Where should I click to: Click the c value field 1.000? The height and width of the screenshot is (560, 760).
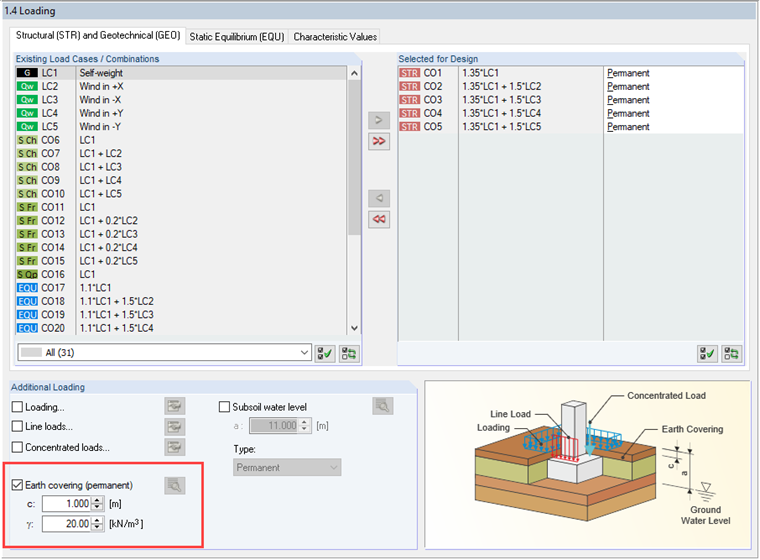click(67, 504)
